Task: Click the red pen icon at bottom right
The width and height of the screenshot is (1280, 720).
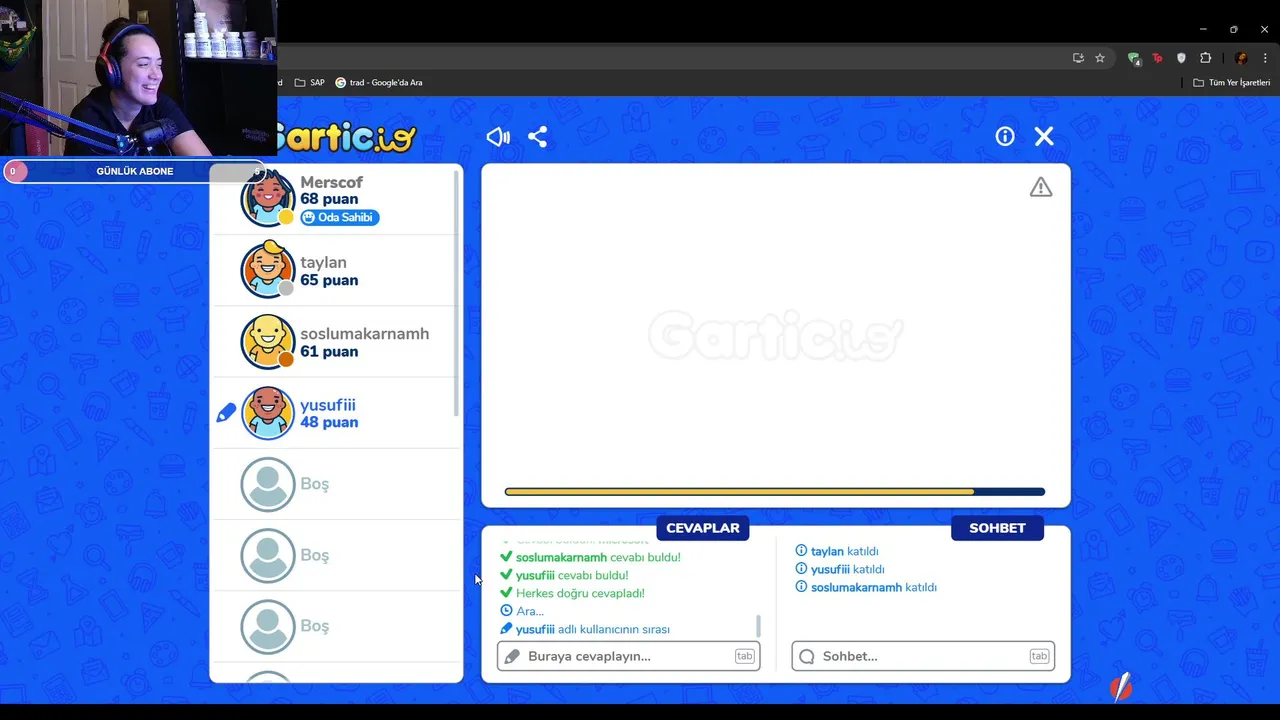Action: click(x=1121, y=686)
